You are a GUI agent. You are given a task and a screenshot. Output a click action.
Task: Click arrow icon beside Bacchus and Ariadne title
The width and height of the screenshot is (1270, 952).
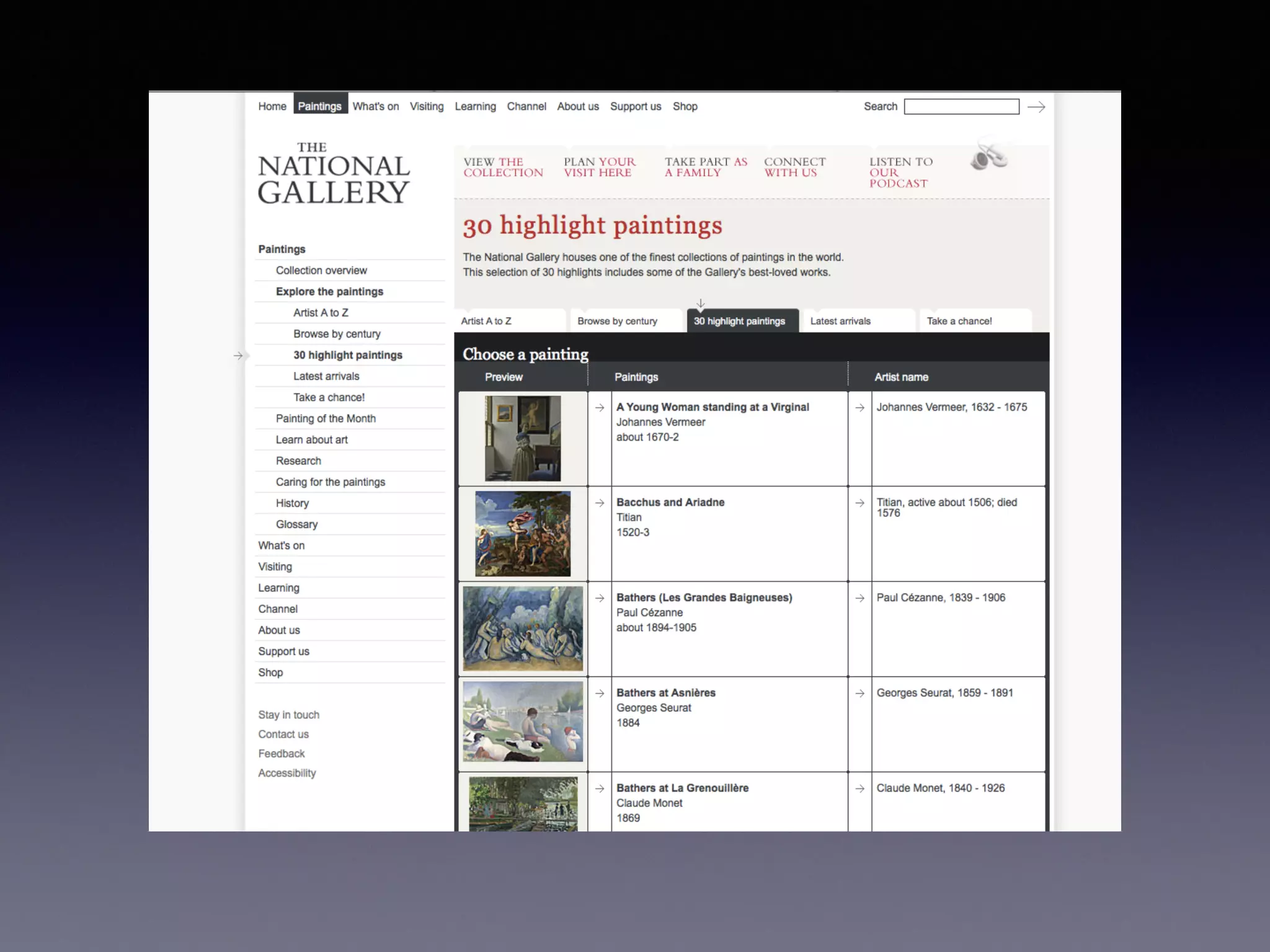[x=600, y=503]
